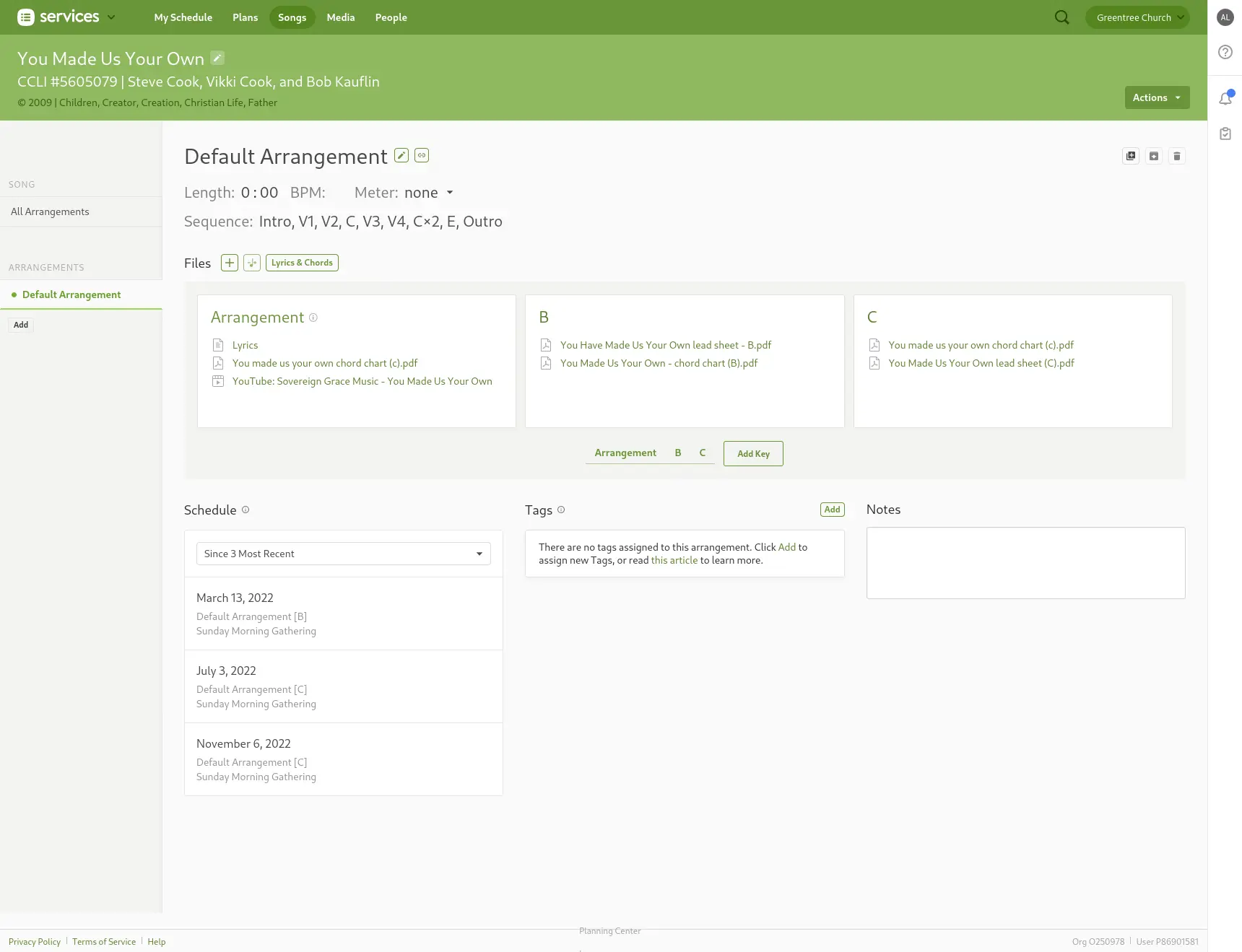Click the archive arrangement icon
The width and height of the screenshot is (1242, 952).
tap(1154, 156)
